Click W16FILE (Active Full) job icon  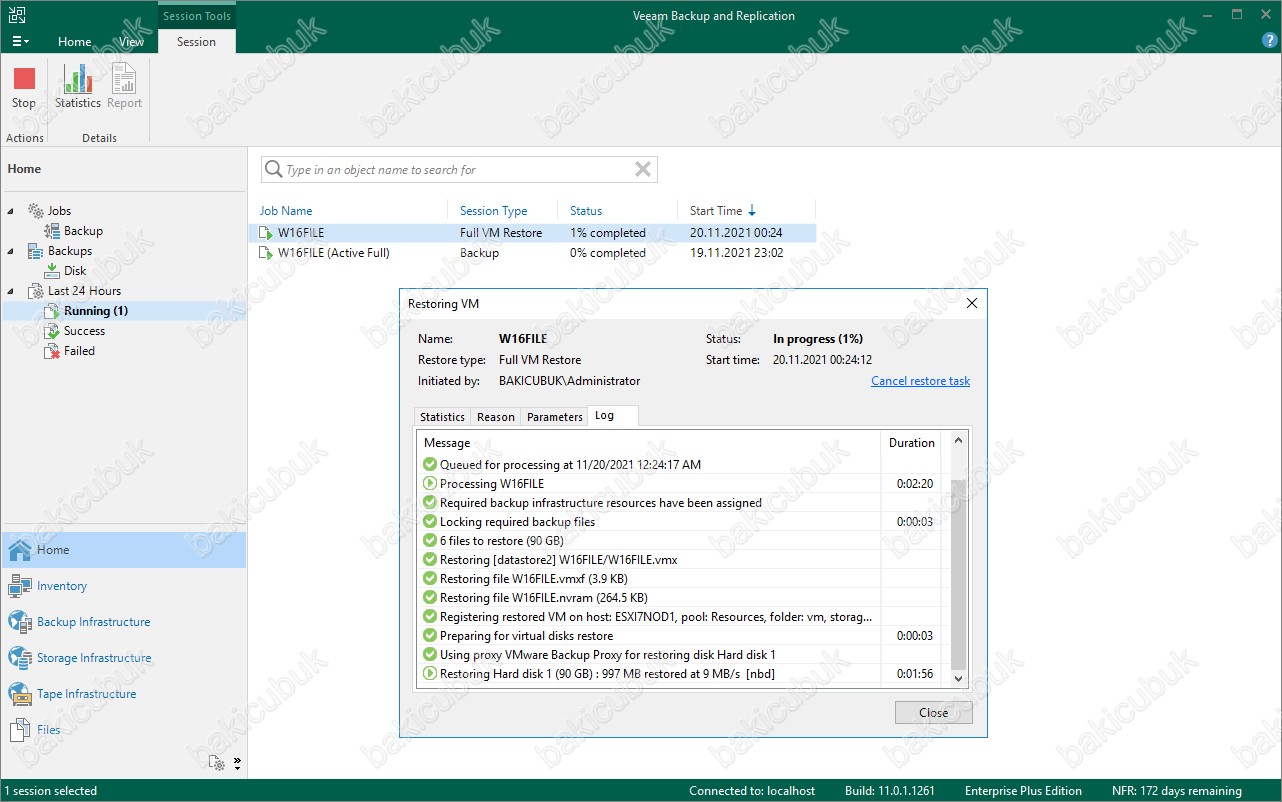266,253
